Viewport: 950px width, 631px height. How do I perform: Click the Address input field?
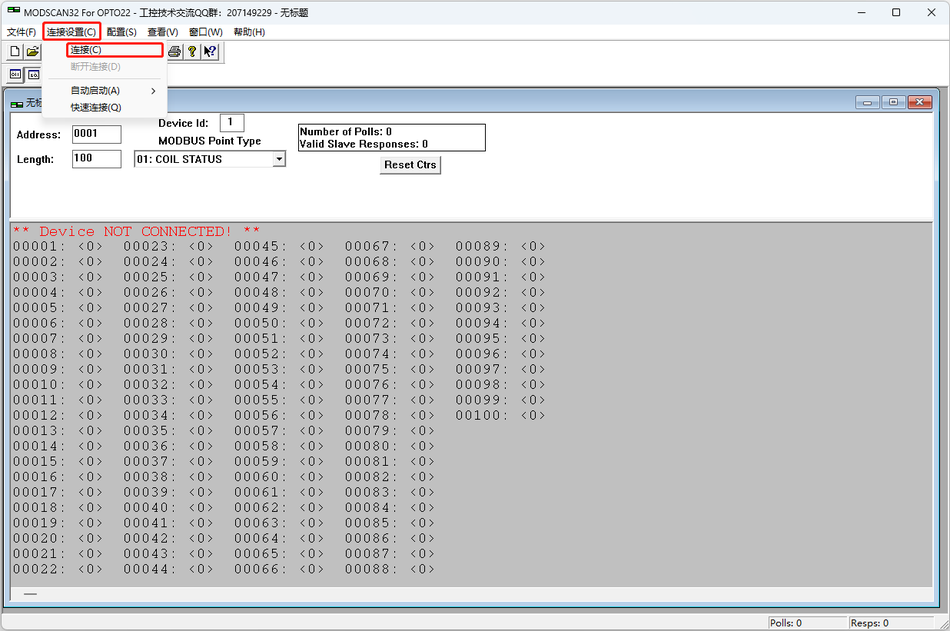point(96,134)
